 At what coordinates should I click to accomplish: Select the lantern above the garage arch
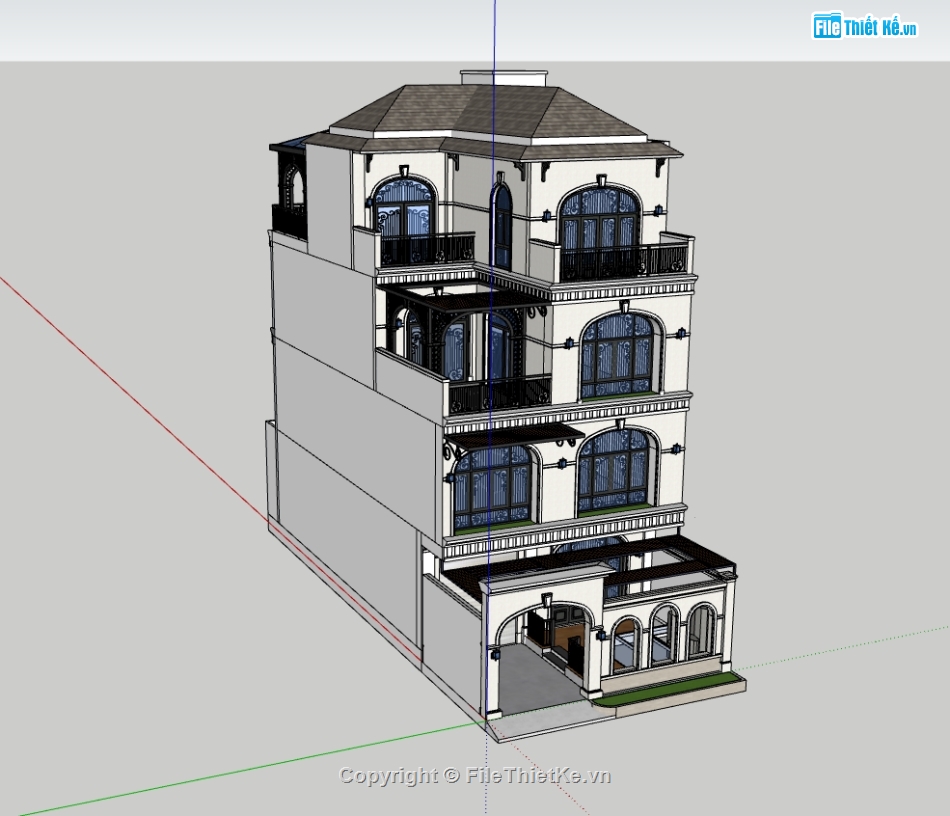(546, 600)
